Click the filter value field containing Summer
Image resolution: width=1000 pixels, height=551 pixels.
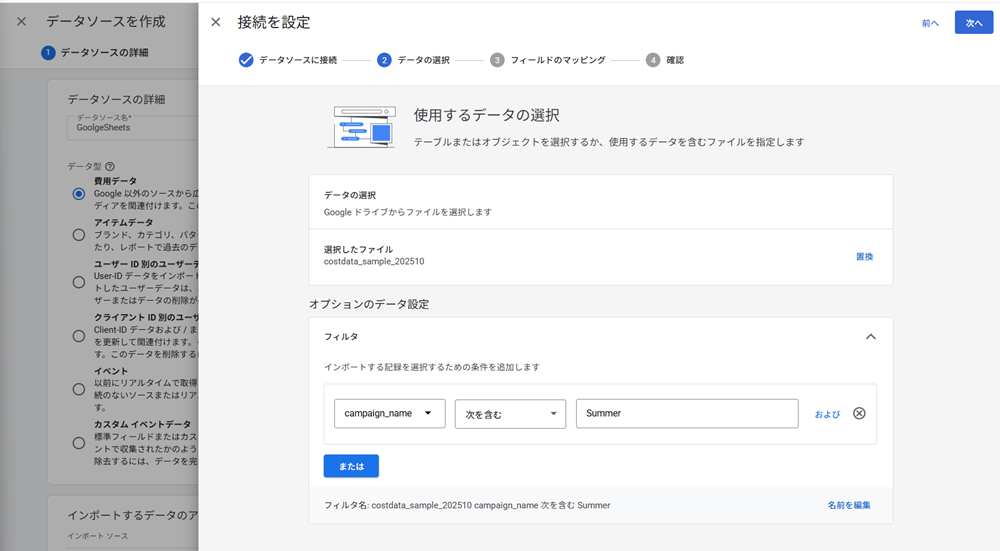(686, 414)
